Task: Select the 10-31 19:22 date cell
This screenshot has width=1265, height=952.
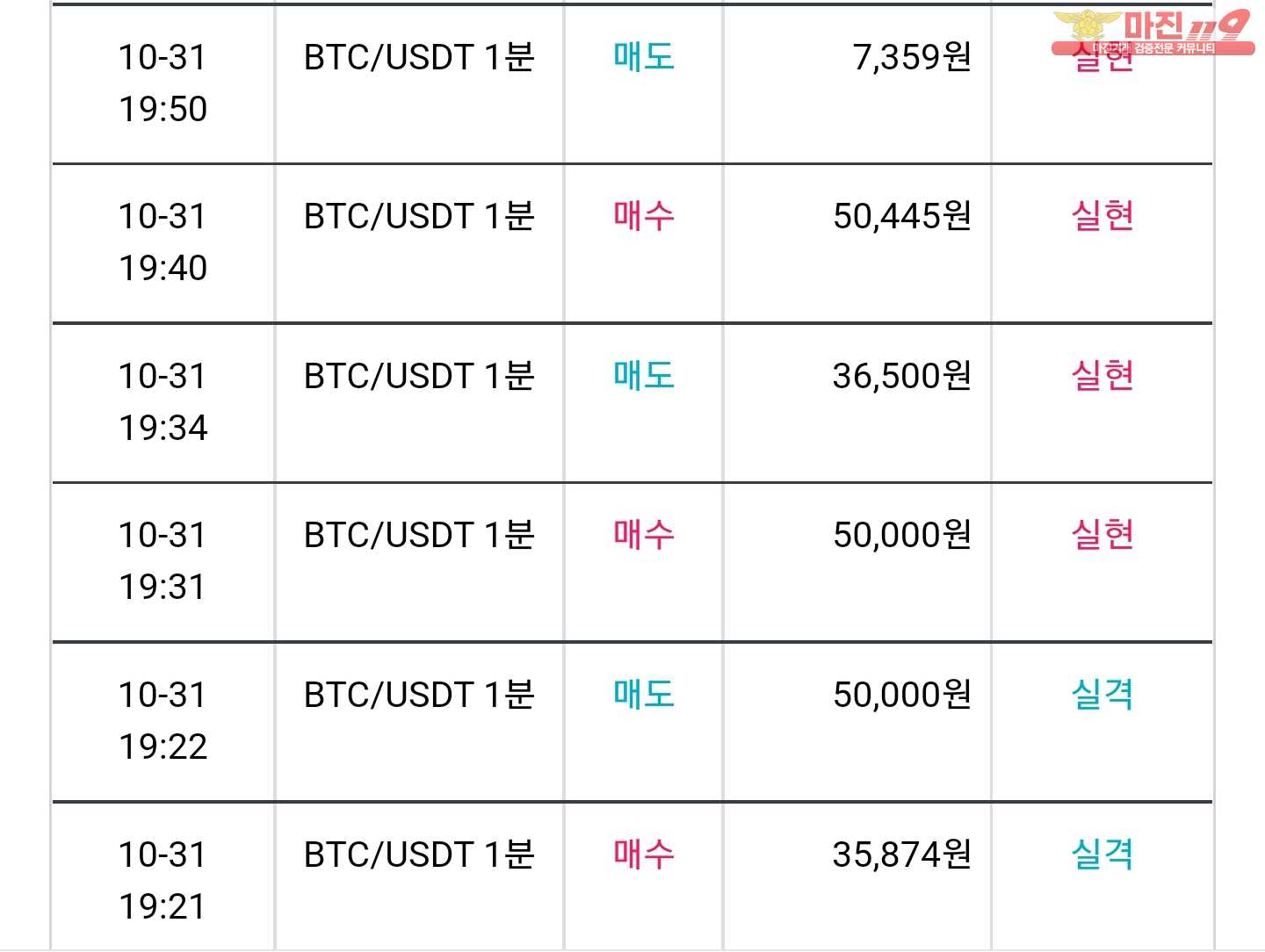Action: coord(163,721)
